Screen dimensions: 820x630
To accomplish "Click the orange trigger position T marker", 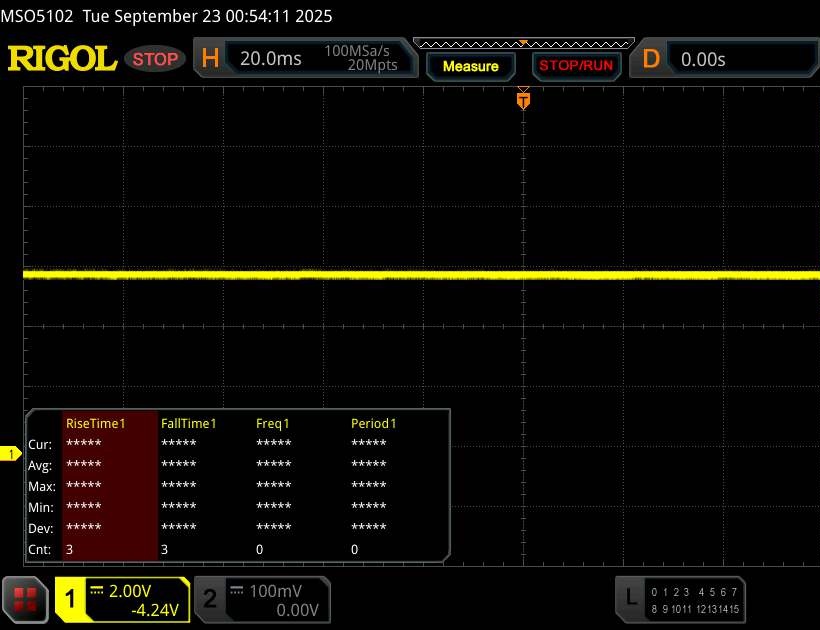I will (522, 100).
